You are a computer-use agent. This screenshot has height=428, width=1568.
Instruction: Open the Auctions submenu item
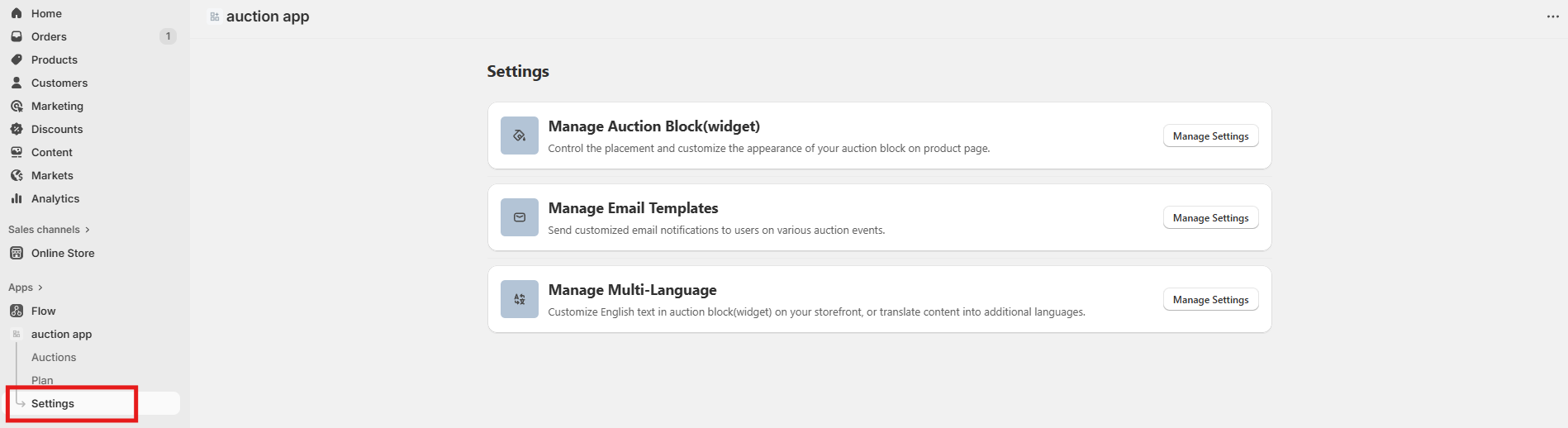point(54,357)
